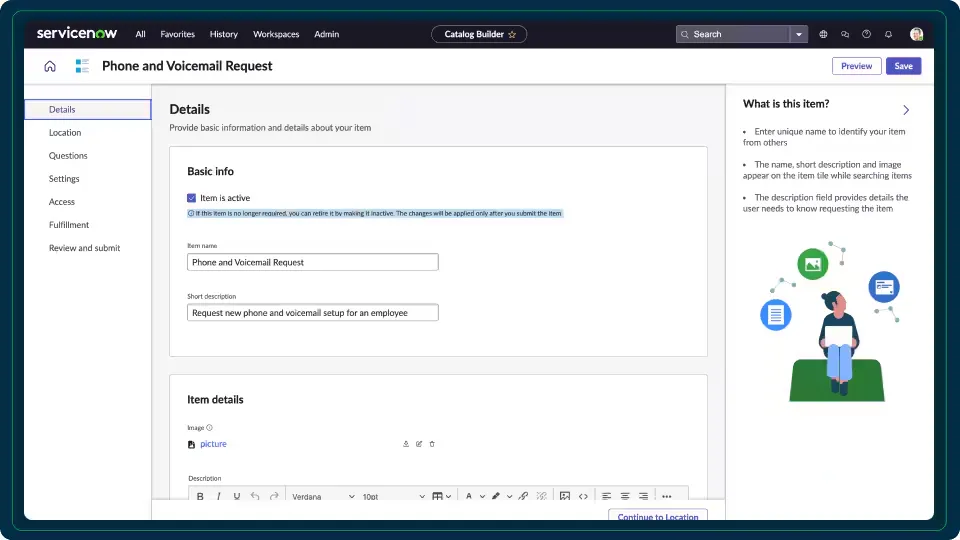Click the catalog item list icon beside title

point(82,66)
